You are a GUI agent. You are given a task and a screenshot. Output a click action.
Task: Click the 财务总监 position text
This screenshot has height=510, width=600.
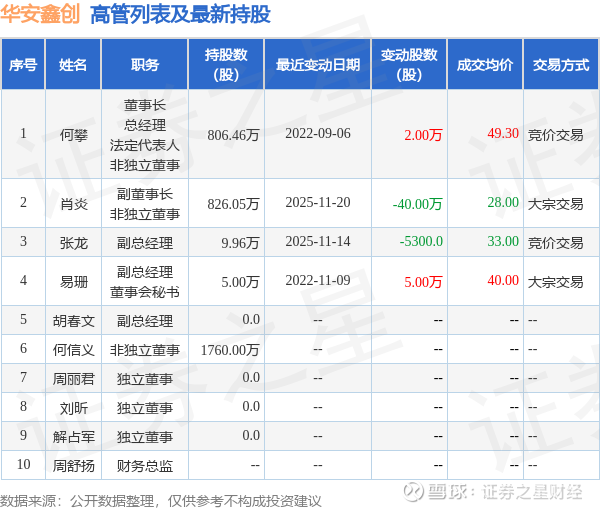(x=145, y=466)
